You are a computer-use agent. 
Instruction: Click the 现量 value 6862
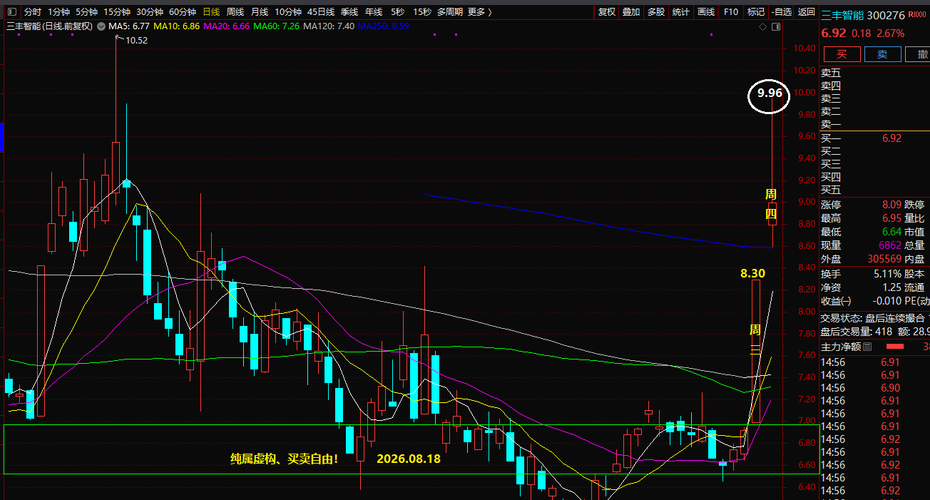pos(890,246)
